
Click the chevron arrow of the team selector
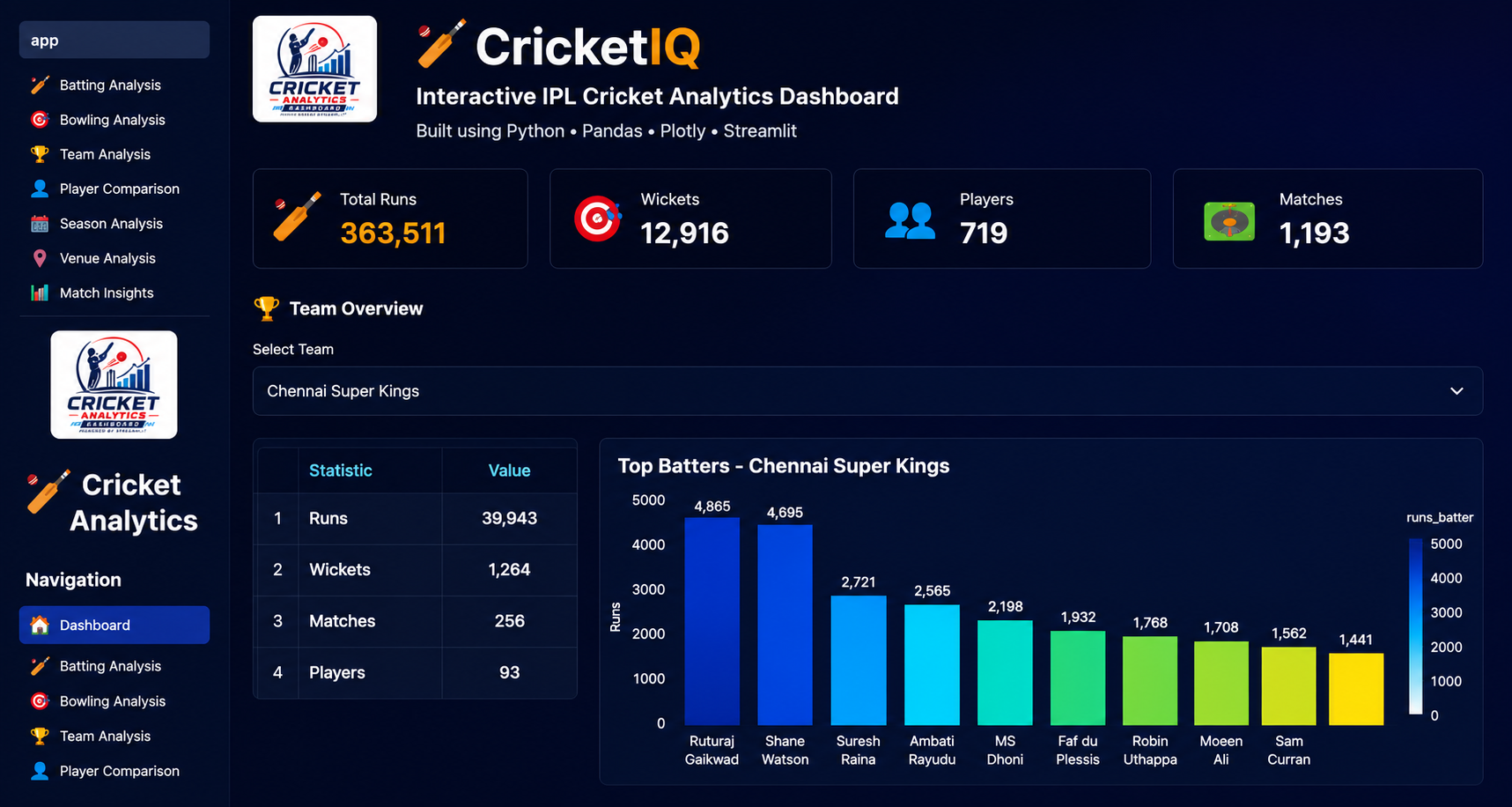click(1457, 391)
